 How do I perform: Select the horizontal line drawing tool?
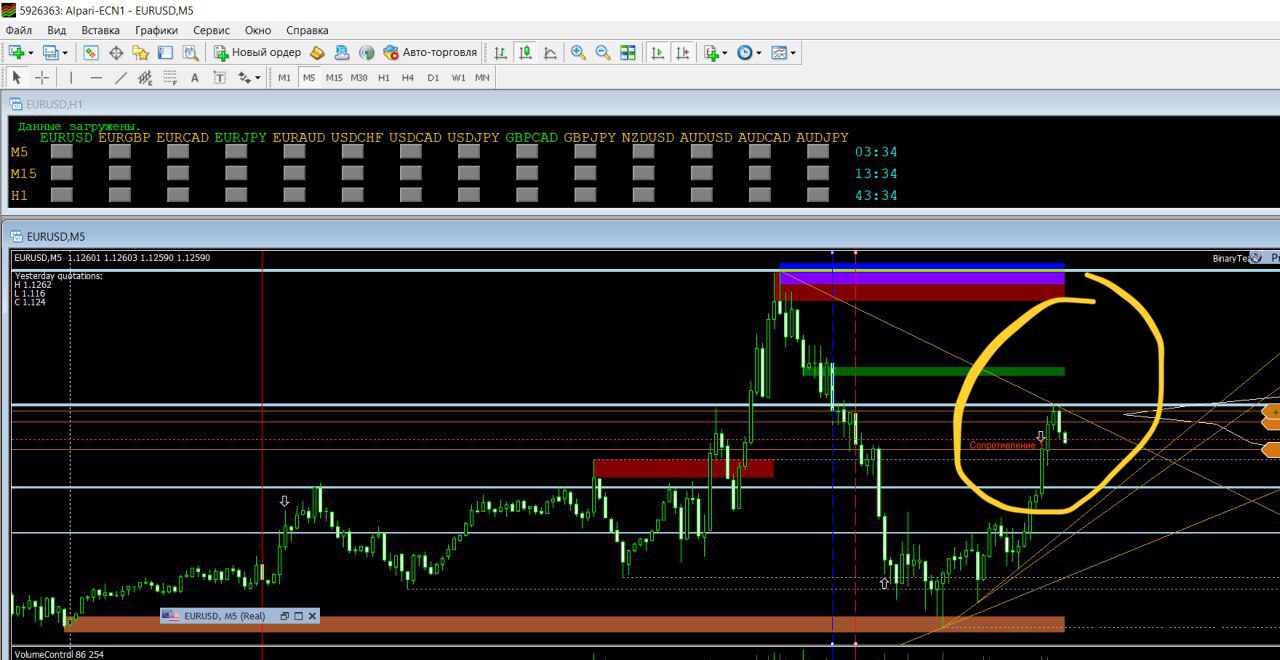(x=97, y=77)
